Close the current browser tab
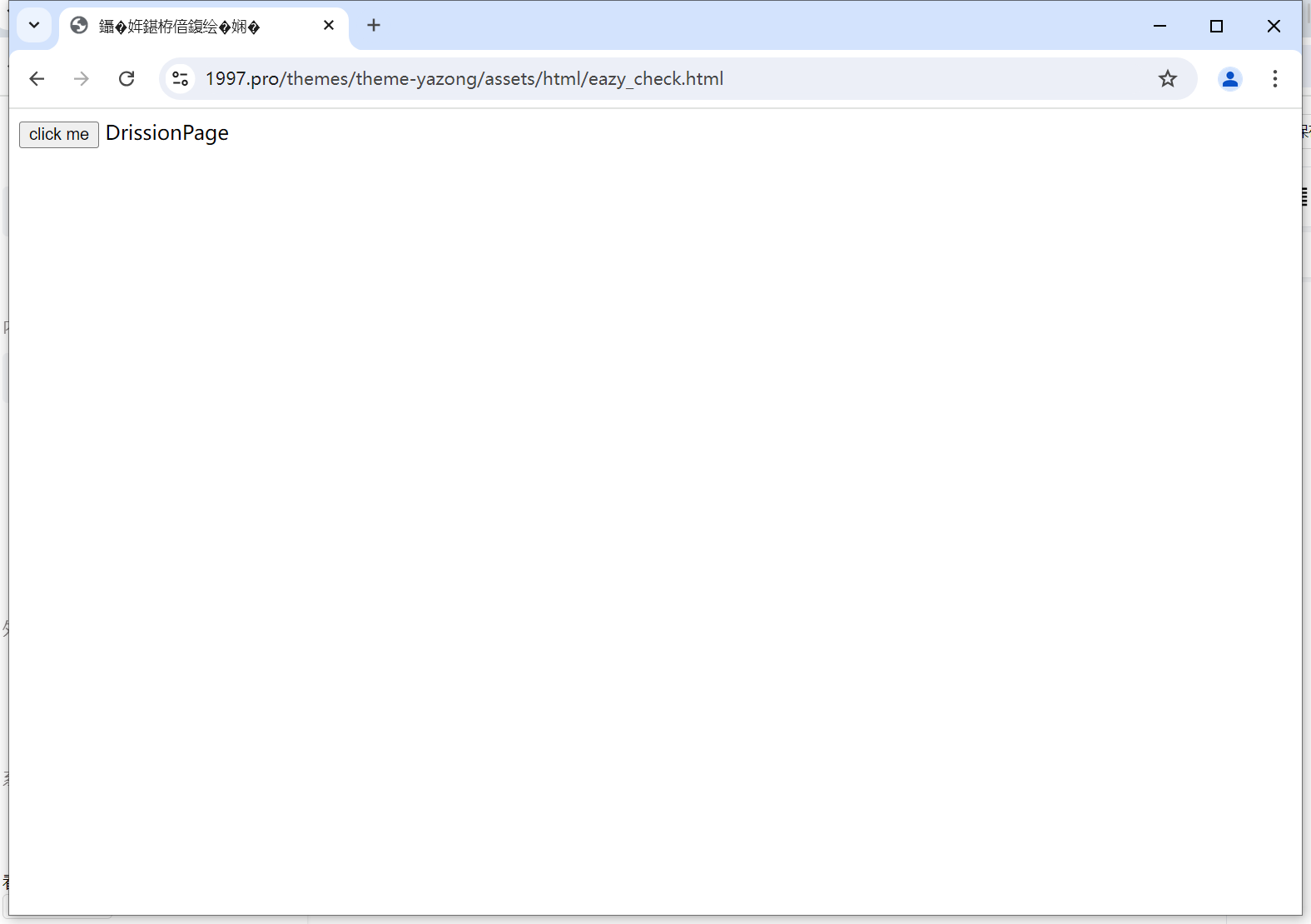Image resolution: width=1311 pixels, height=924 pixels. pos(329,26)
